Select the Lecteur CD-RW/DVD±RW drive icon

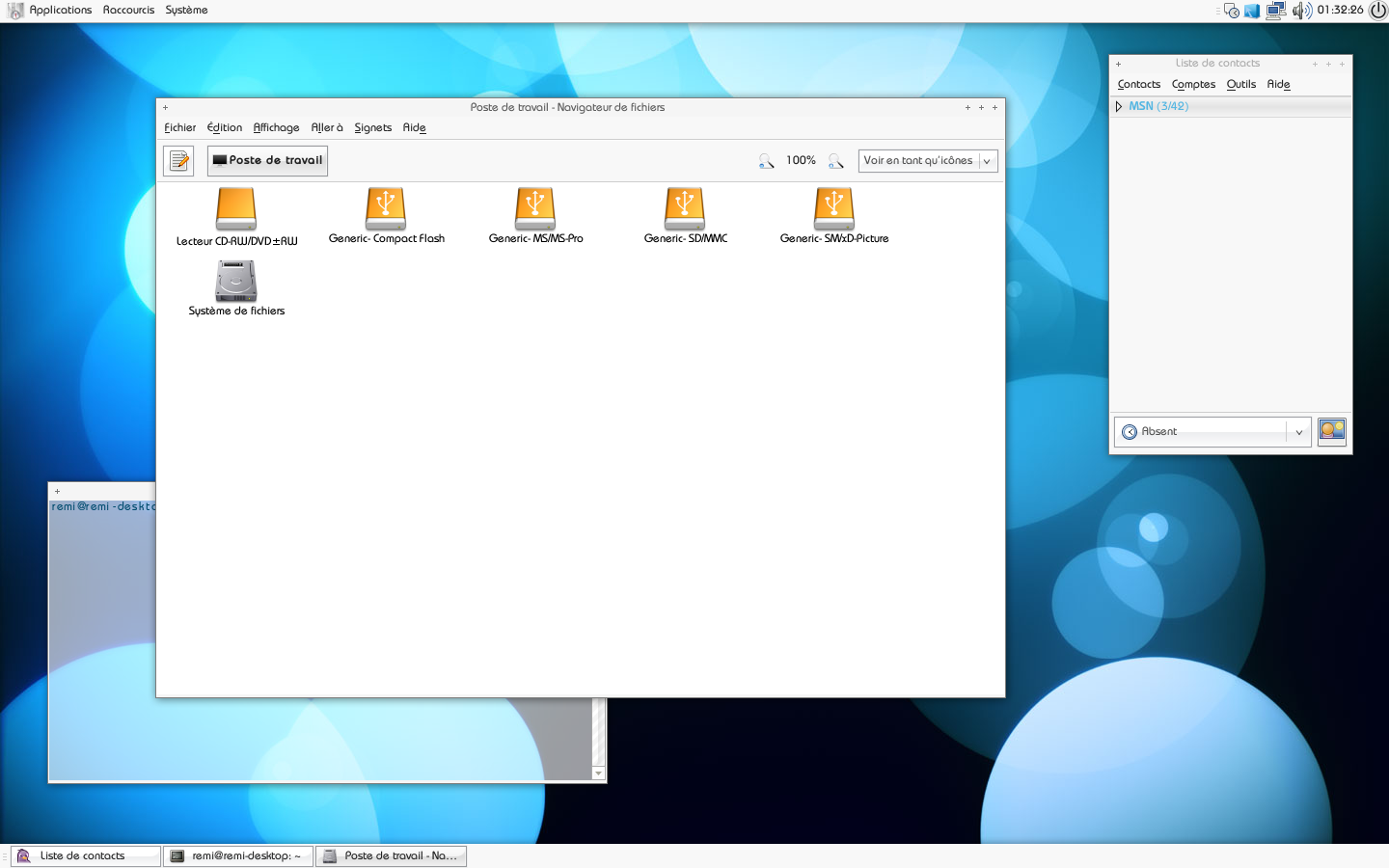(x=236, y=208)
